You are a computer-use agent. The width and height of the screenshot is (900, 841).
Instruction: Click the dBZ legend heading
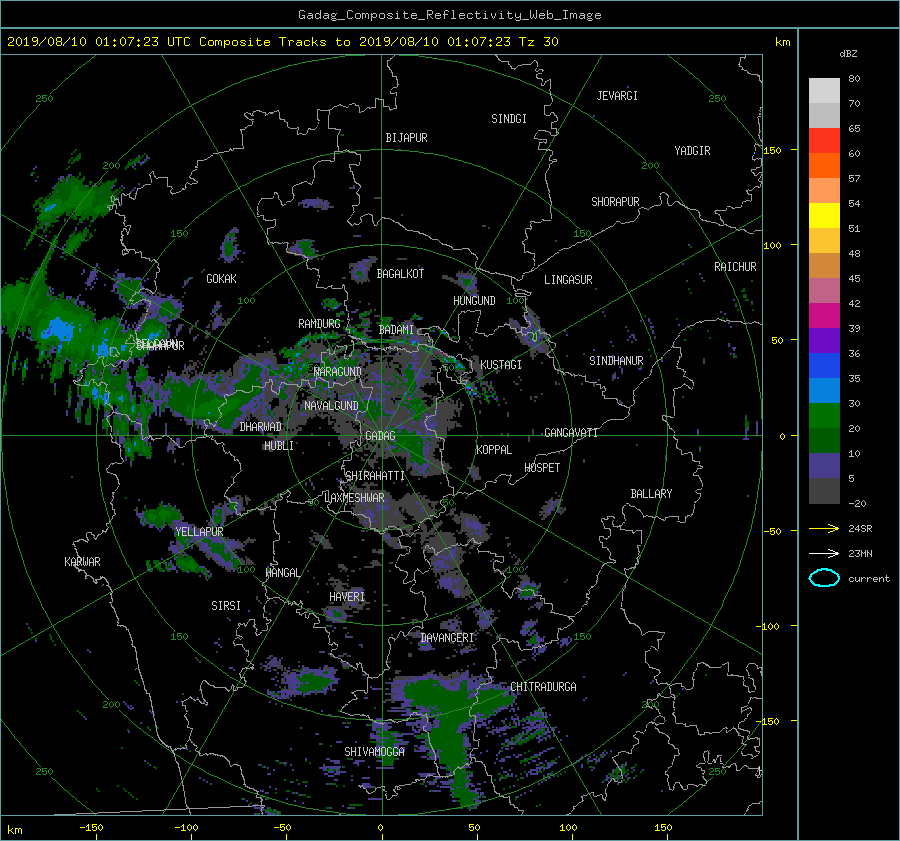click(x=848, y=54)
